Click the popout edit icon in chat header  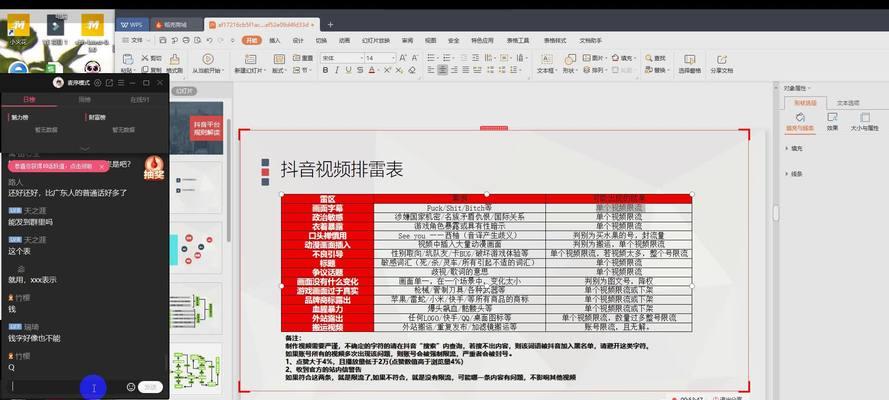pos(109,83)
